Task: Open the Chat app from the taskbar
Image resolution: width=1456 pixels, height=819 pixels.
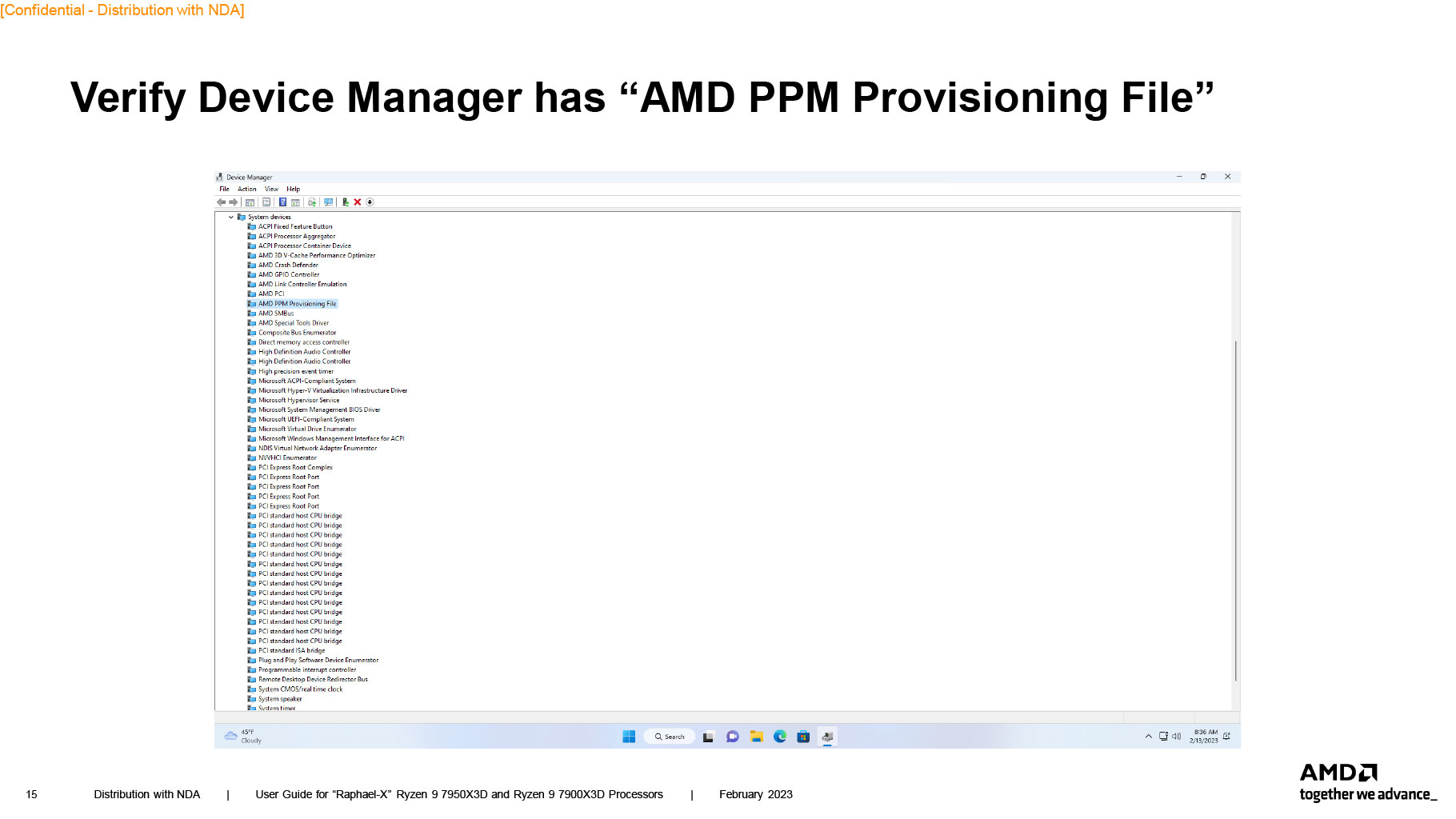Action: (732, 737)
